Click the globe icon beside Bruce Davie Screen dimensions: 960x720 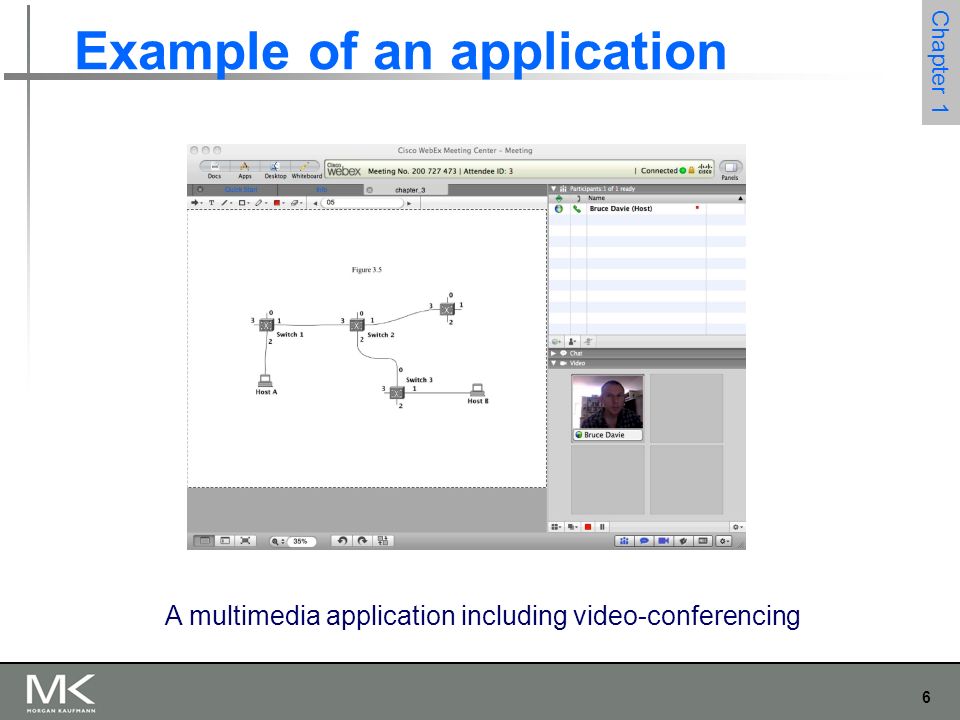(558, 209)
